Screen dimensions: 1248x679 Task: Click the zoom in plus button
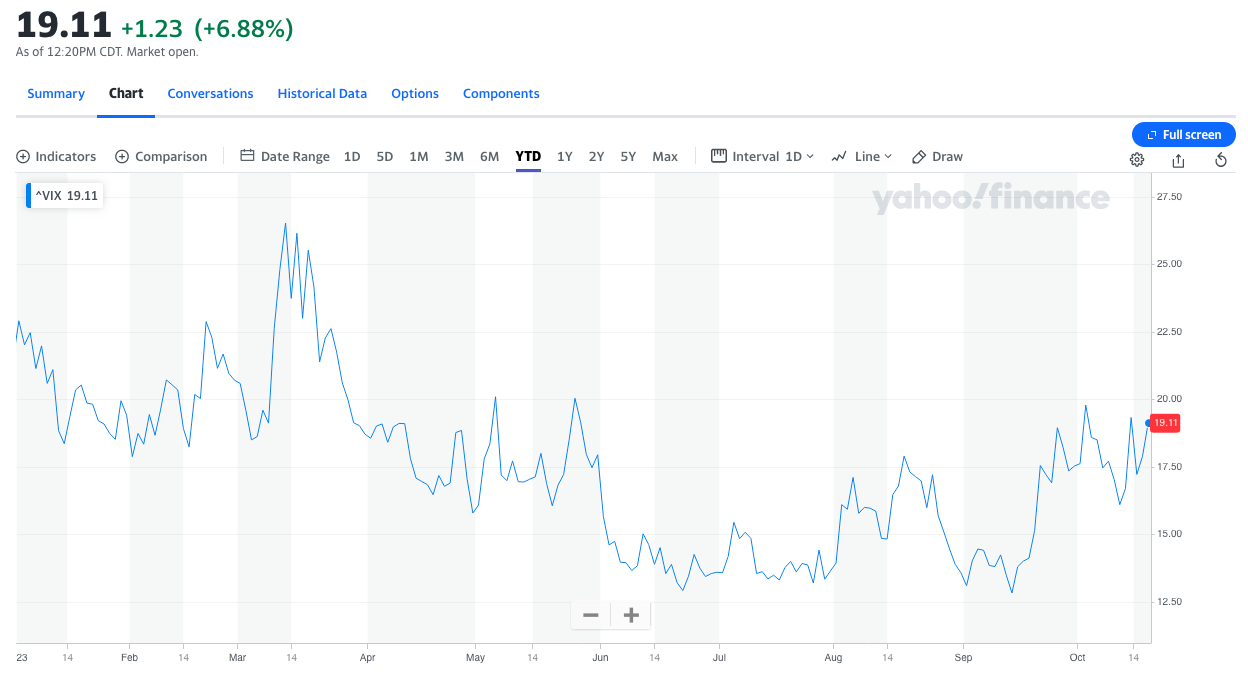[631, 615]
